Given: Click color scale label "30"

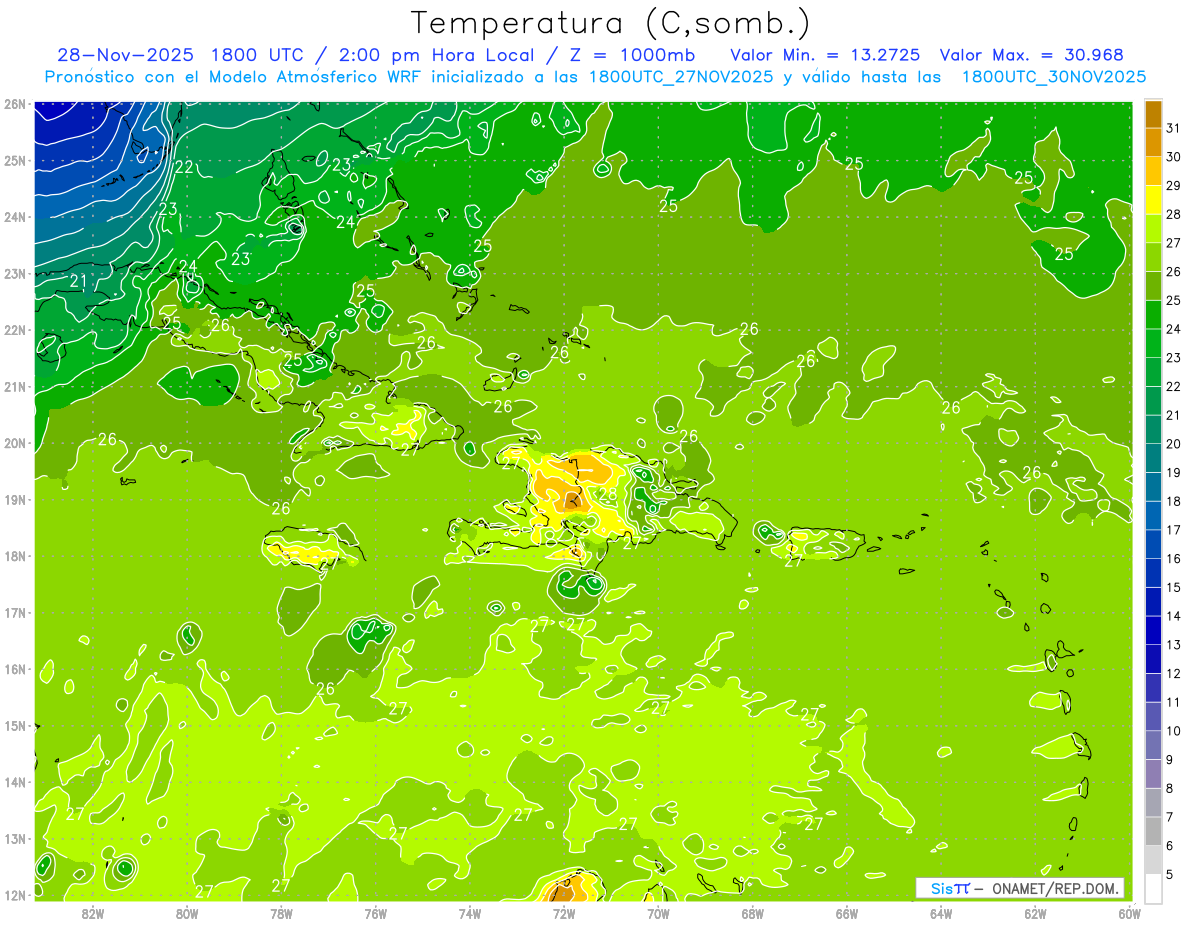Looking at the screenshot, I should coord(1174,156).
